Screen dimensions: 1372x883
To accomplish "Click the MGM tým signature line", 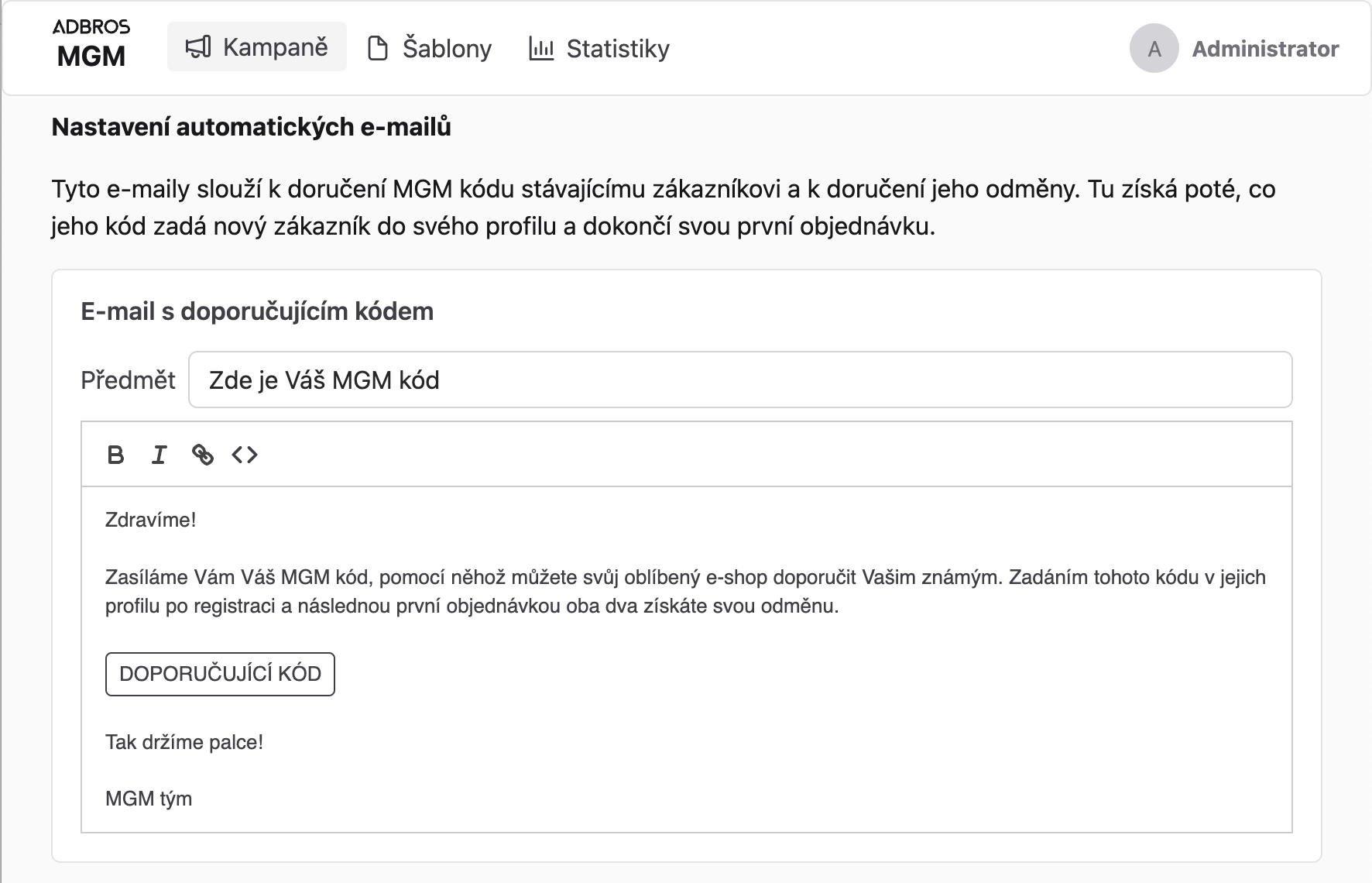I will pos(149,799).
